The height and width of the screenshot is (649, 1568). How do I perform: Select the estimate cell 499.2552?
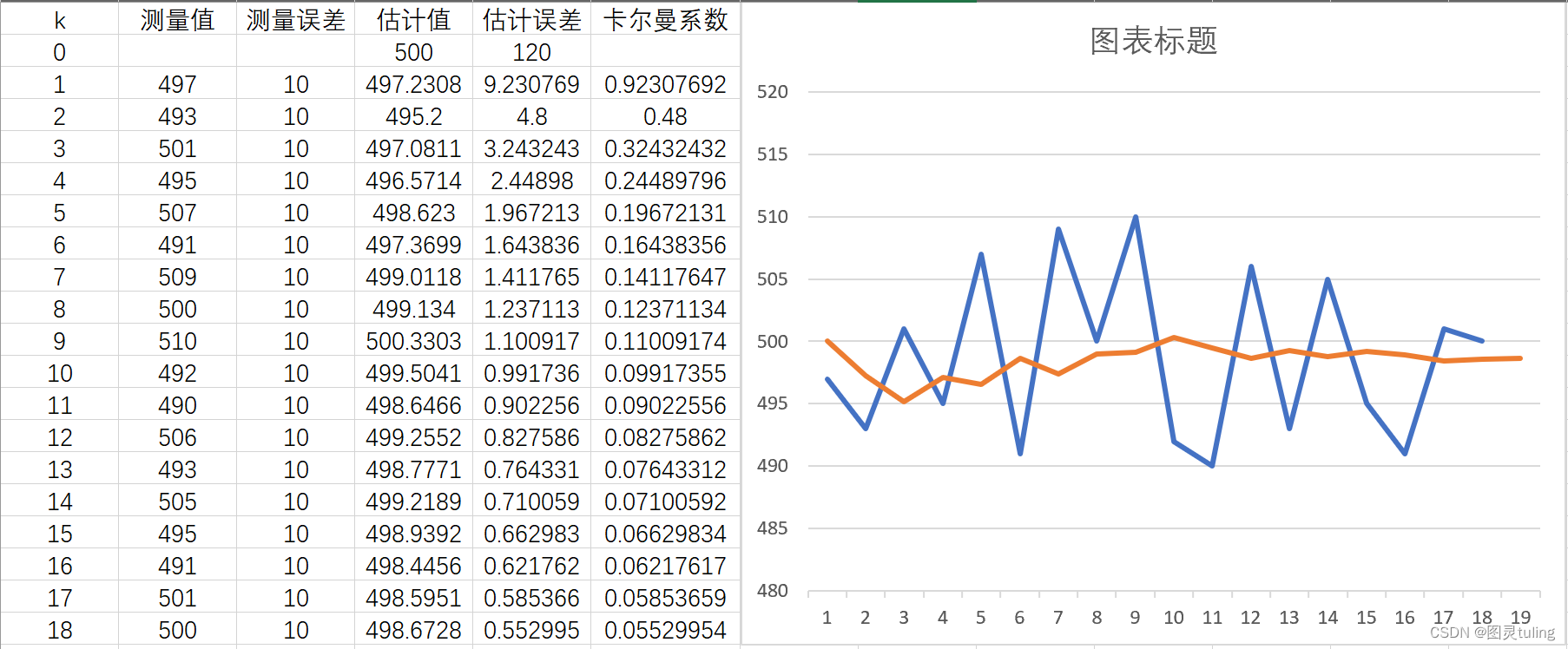[x=413, y=437]
